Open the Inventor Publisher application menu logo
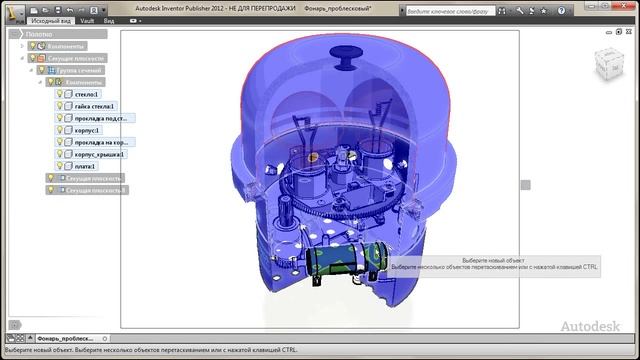This screenshot has width=640, height=360. [x=16, y=13]
